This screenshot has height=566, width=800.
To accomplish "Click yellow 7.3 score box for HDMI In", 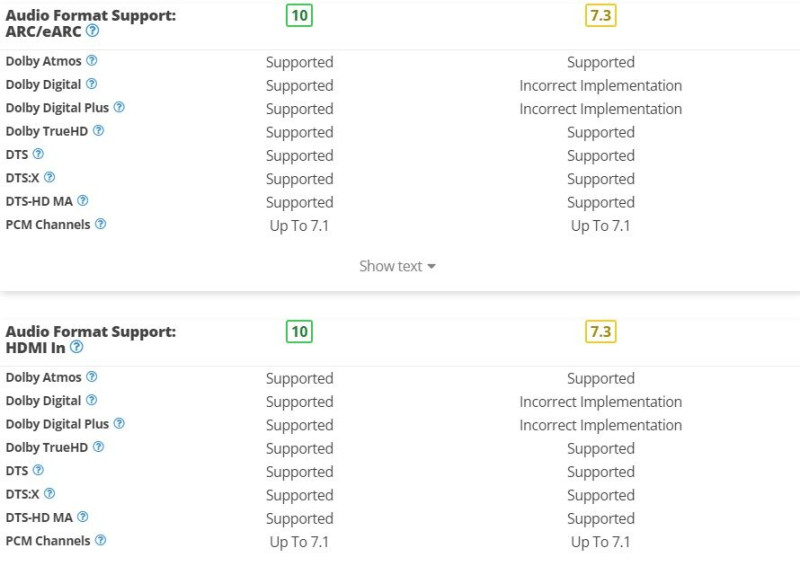I will point(601,332).
